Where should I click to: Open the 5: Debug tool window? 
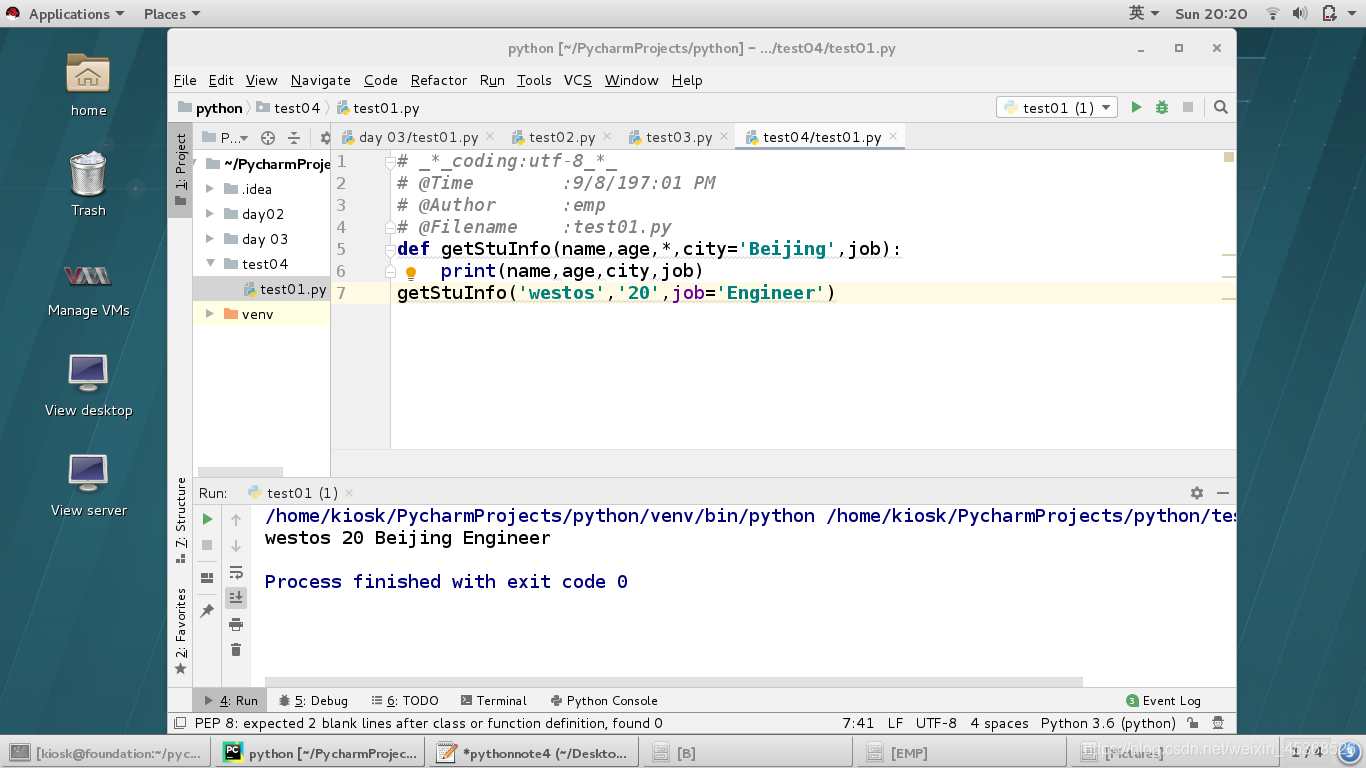pyautogui.click(x=313, y=701)
